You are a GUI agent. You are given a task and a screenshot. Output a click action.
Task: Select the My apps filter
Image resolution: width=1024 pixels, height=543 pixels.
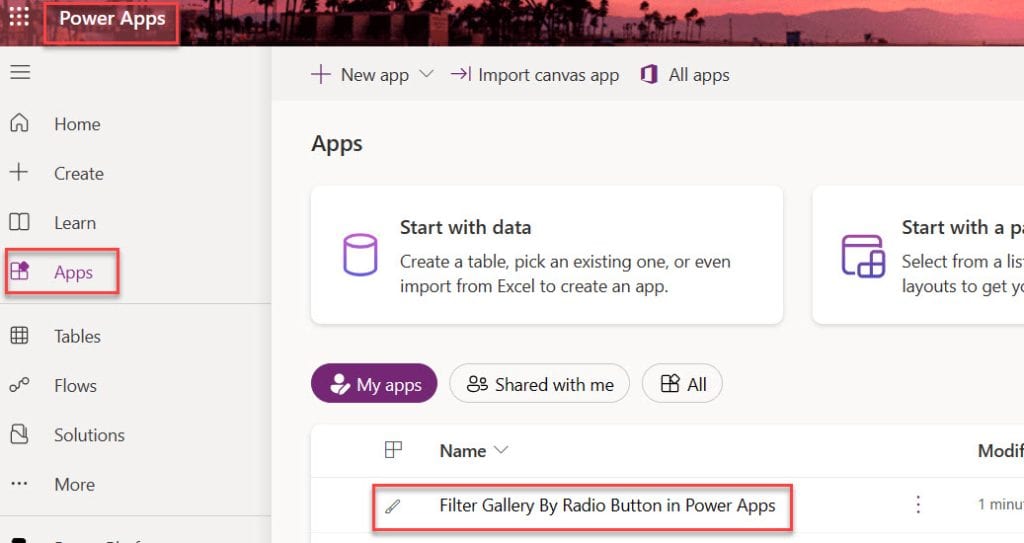pyautogui.click(x=374, y=384)
